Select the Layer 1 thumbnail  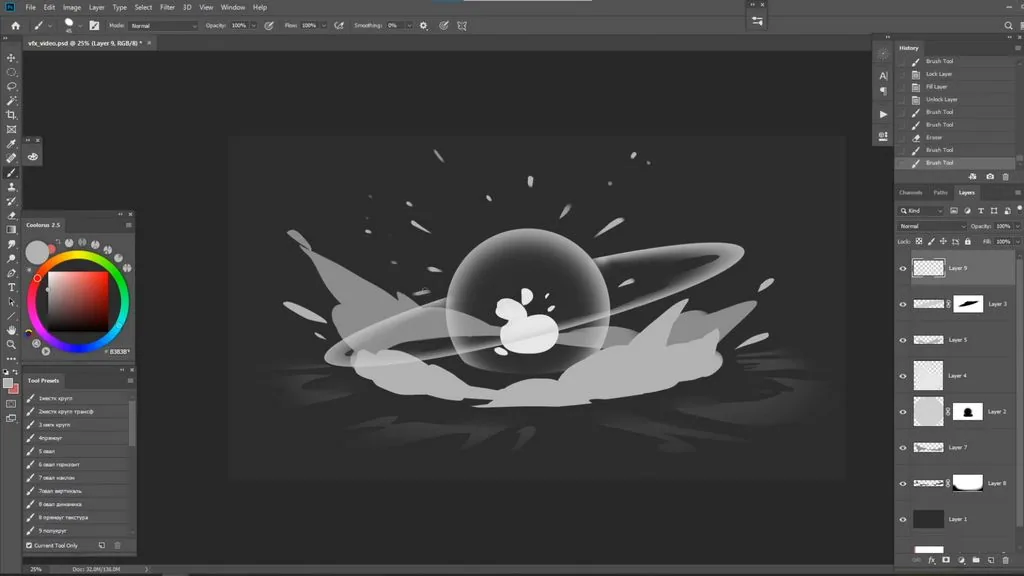point(928,519)
